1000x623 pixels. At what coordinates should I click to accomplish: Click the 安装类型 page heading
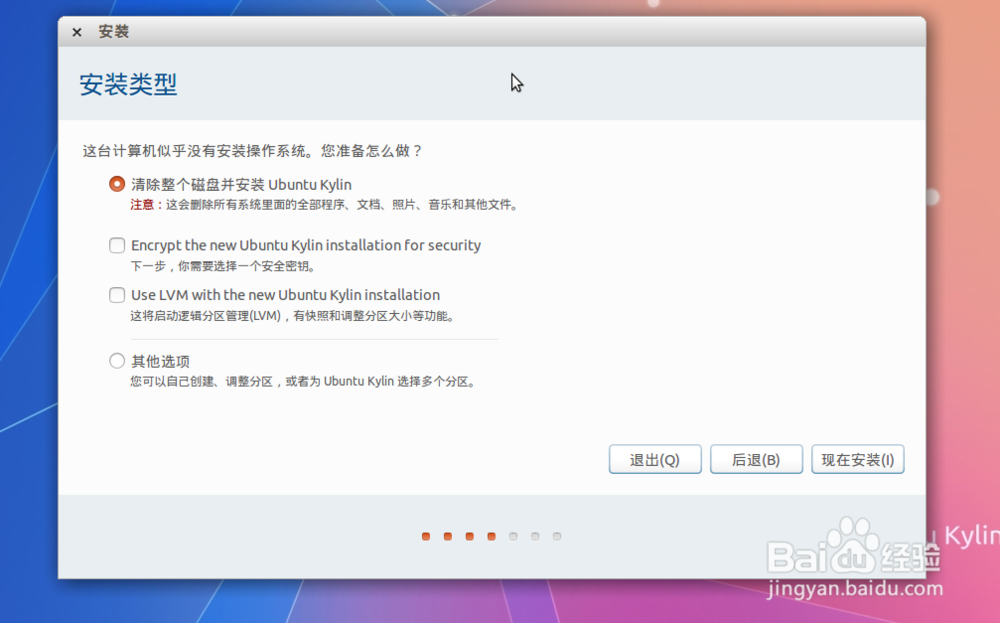(128, 84)
